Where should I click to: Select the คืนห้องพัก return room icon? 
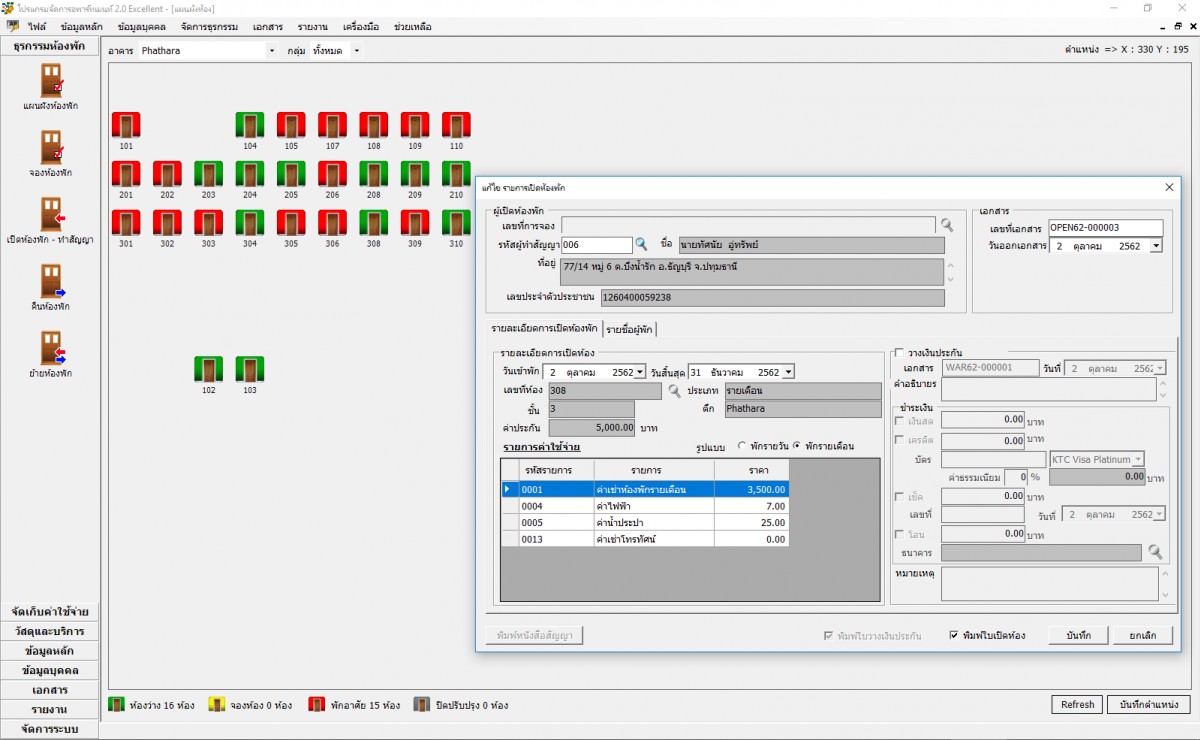(x=50, y=281)
